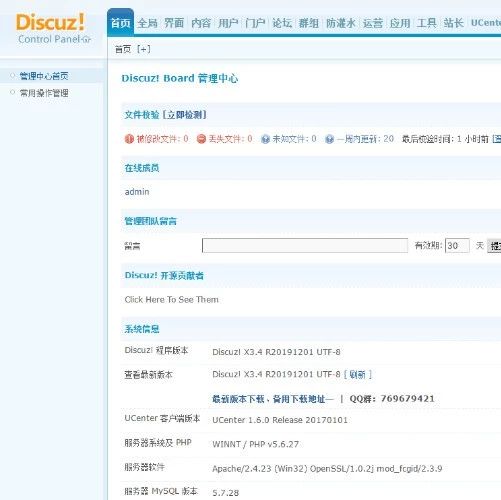Click the 系统信息 section header
Image resolution: width=501 pixels, height=500 pixels.
click(142, 329)
